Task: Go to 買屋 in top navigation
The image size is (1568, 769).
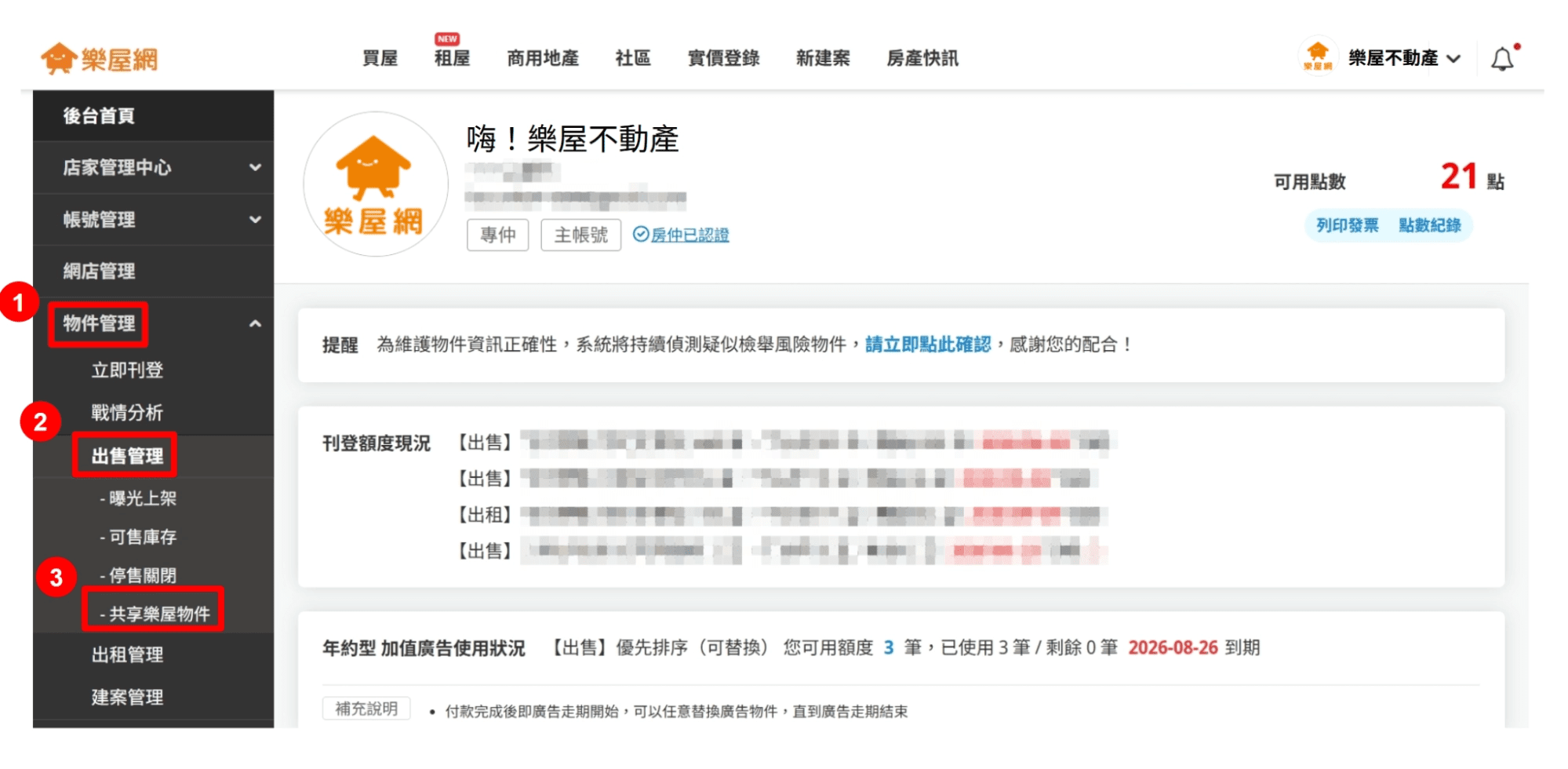Action: 380,58
